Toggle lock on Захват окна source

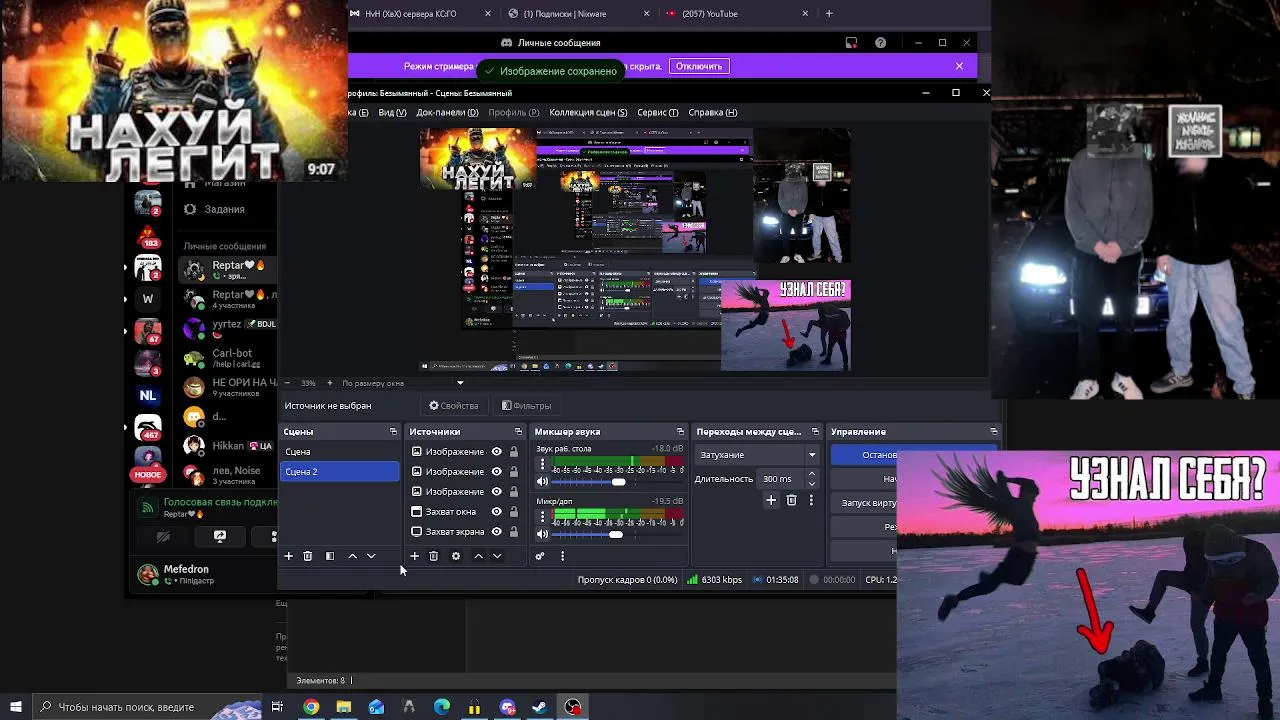[514, 512]
